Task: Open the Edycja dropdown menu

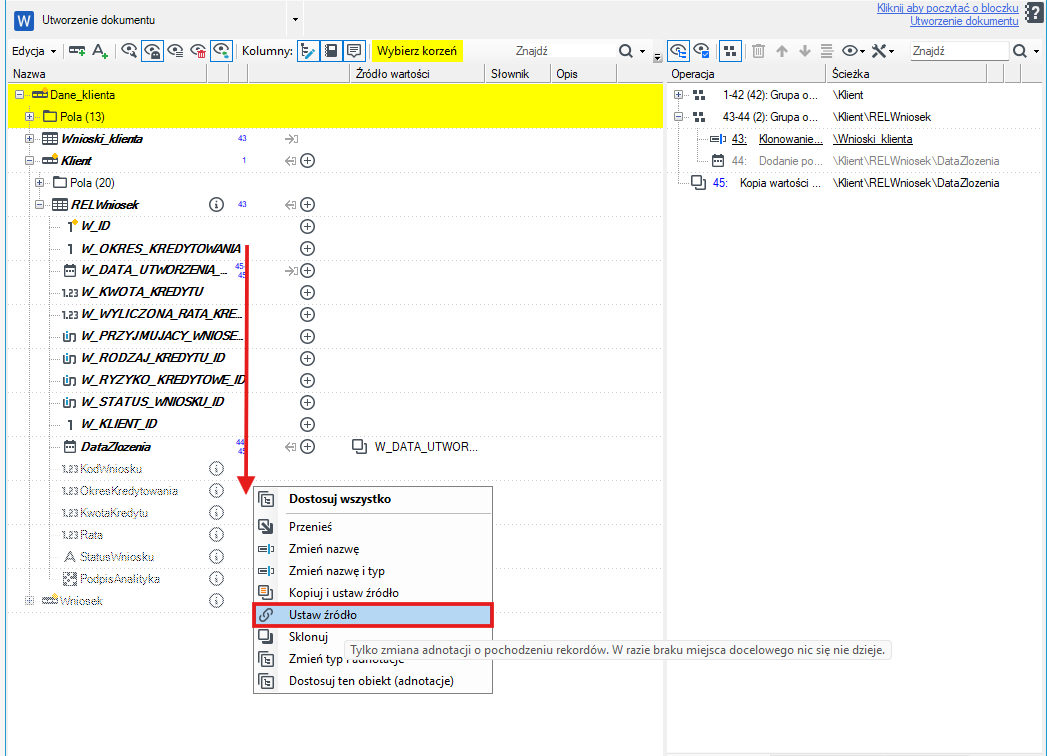Action: (x=34, y=51)
